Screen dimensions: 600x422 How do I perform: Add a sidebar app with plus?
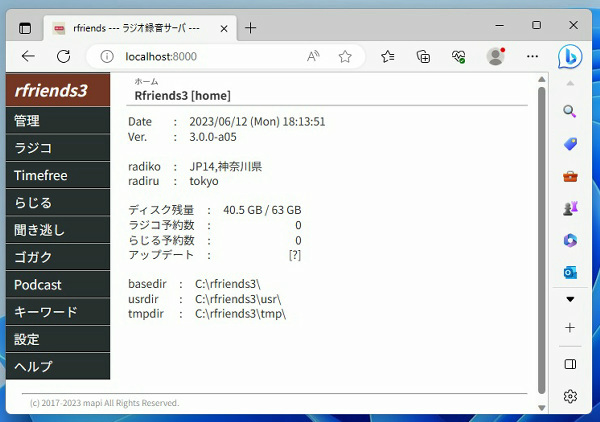pyautogui.click(x=570, y=327)
